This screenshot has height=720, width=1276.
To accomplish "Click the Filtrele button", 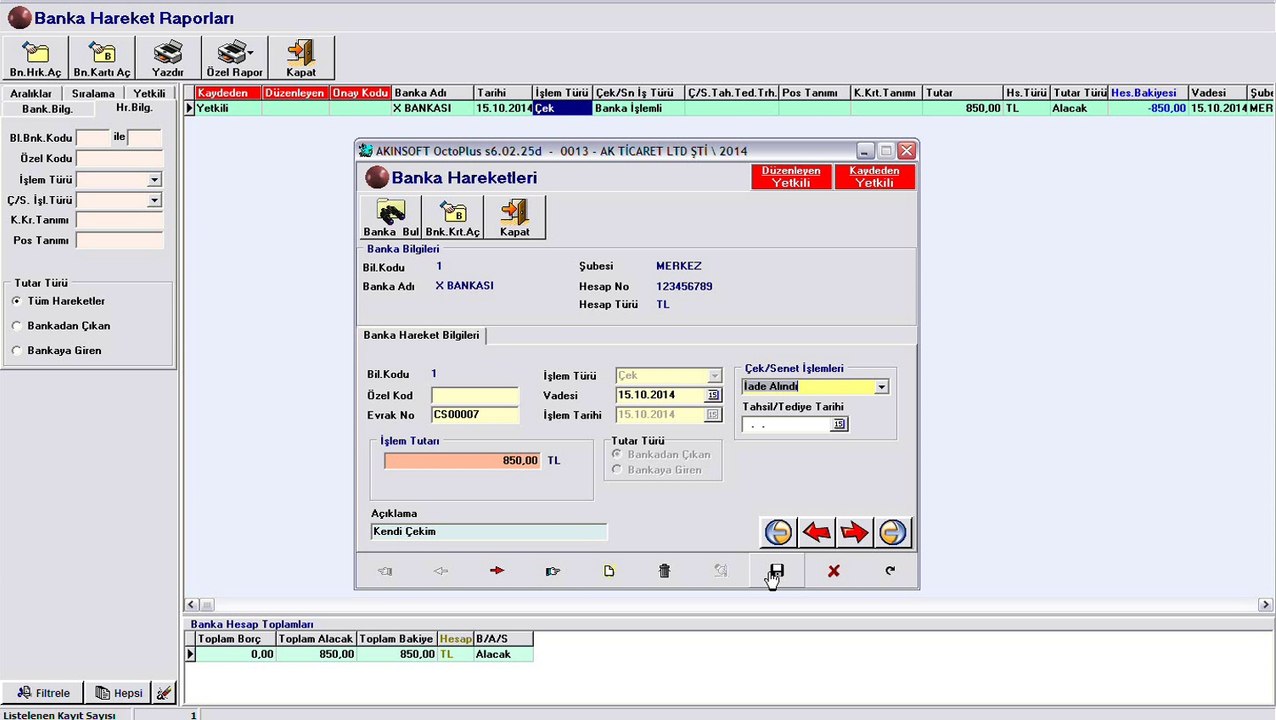I will click(43, 692).
